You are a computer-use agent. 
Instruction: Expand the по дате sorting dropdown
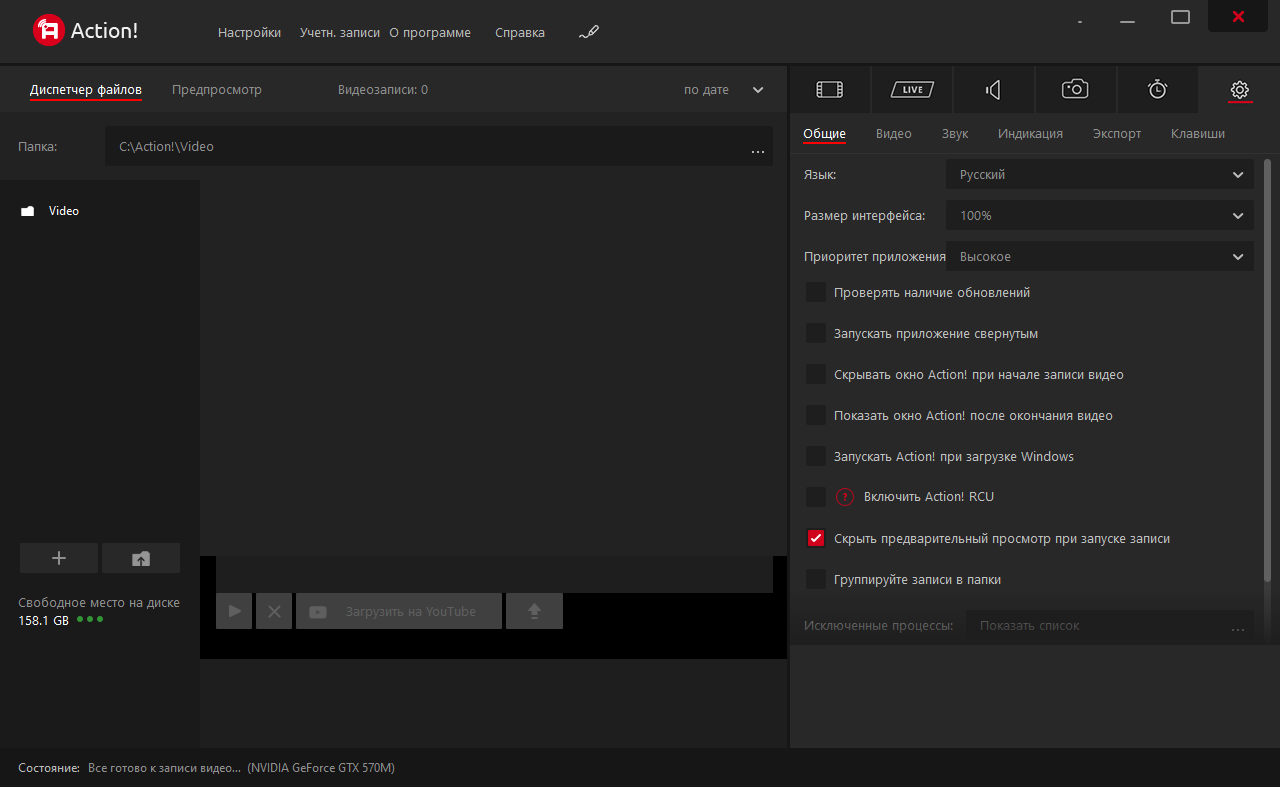coord(724,90)
